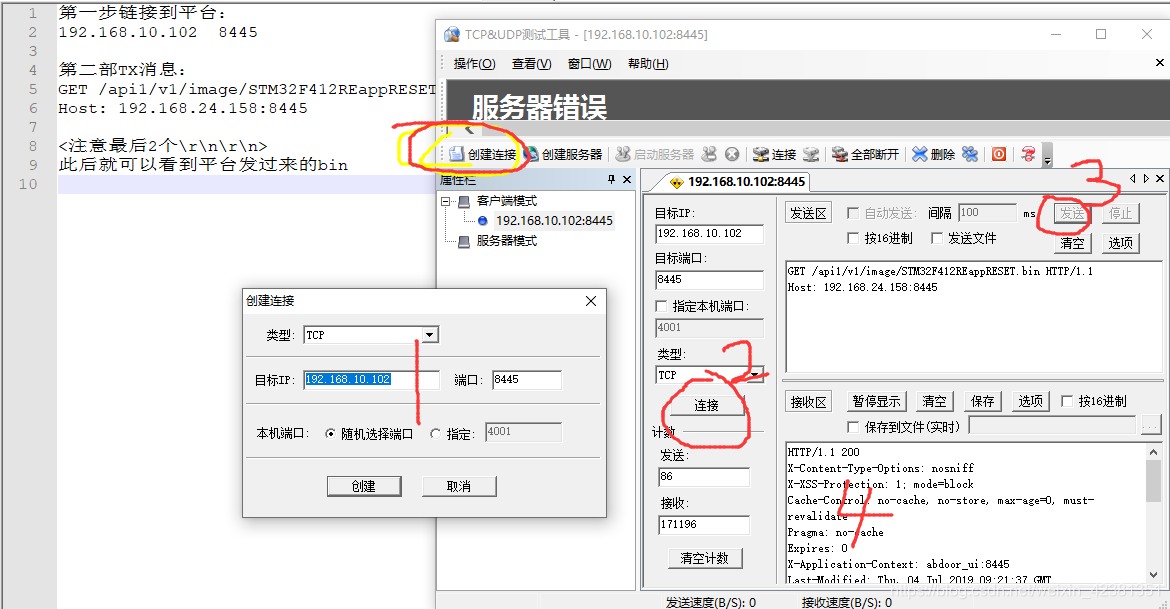The height and width of the screenshot is (609, 1170).
Task: Click the 服务器模式 computer icon in tree
Action: (464, 241)
